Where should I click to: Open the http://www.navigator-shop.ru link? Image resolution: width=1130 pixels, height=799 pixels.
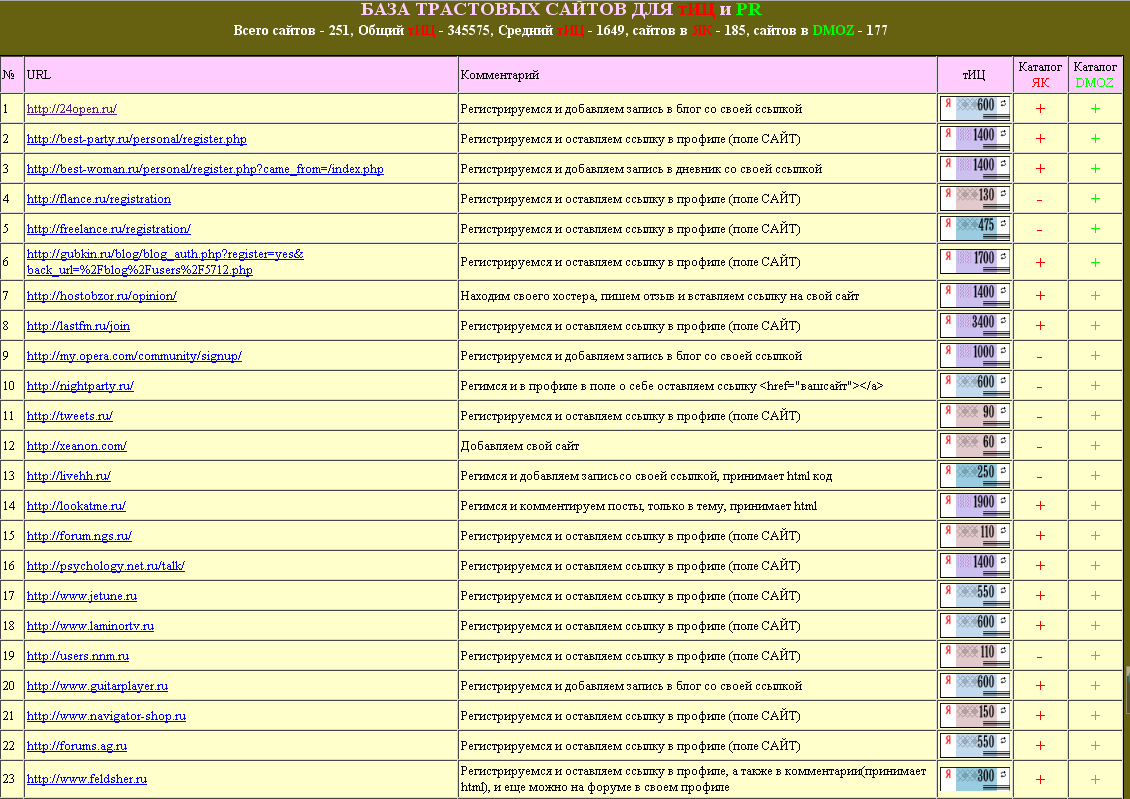(x=106, y=716)
